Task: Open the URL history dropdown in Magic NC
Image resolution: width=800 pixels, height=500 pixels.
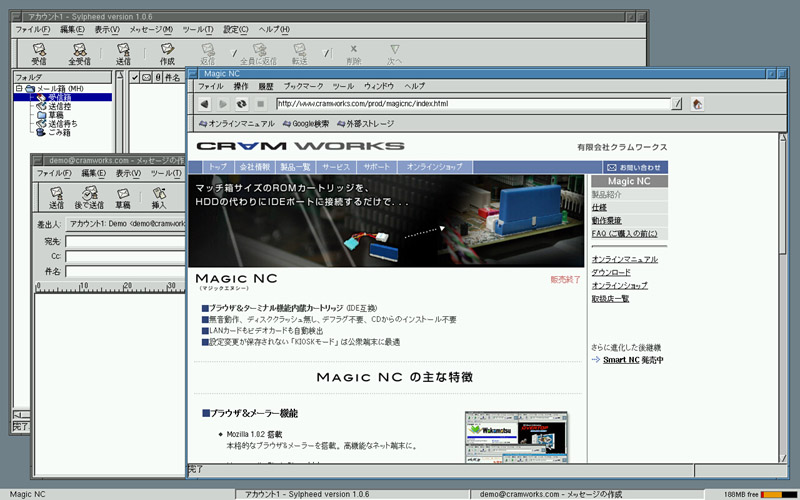Action: 677,104
